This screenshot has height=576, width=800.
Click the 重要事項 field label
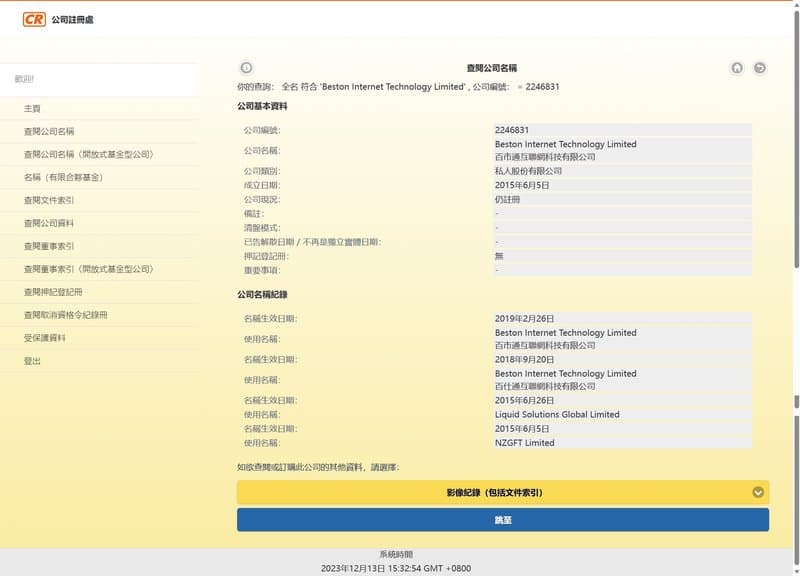[262, 270]
